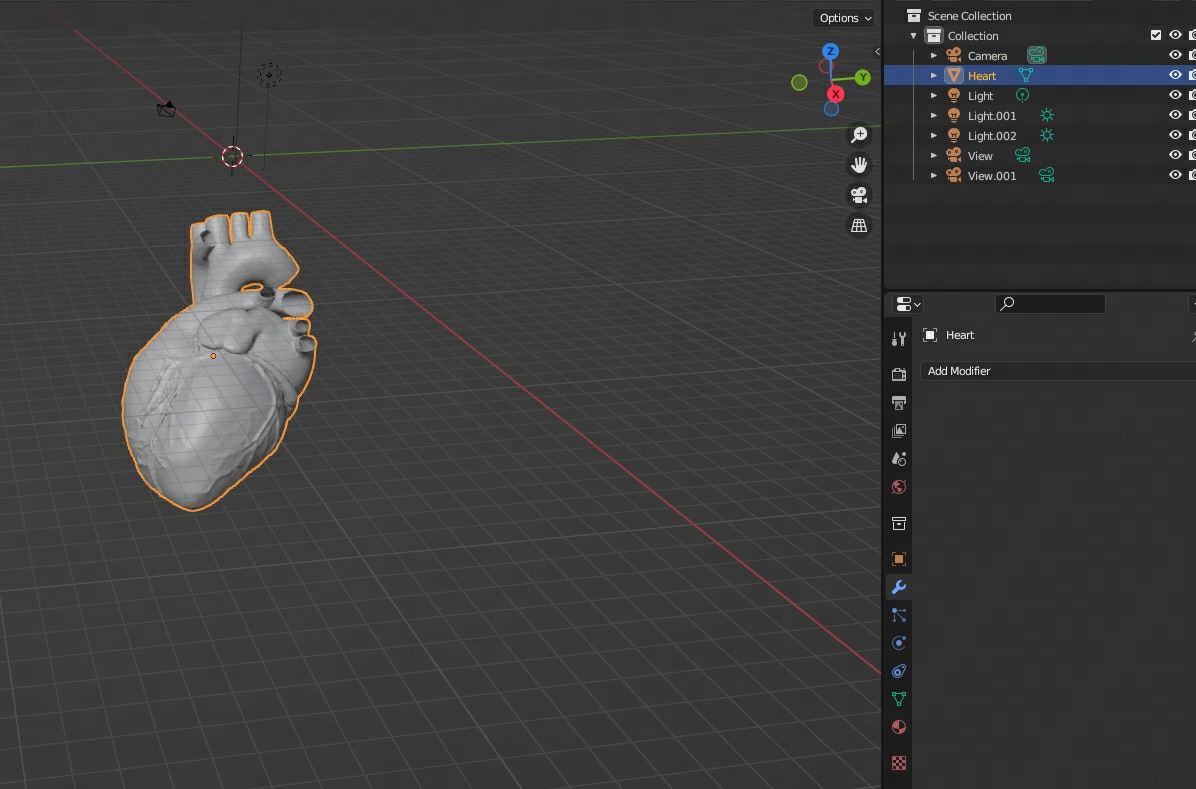Hide Light.001 using its eye icon
The height and width of the screenshot is (789, 1196).
1175,115
